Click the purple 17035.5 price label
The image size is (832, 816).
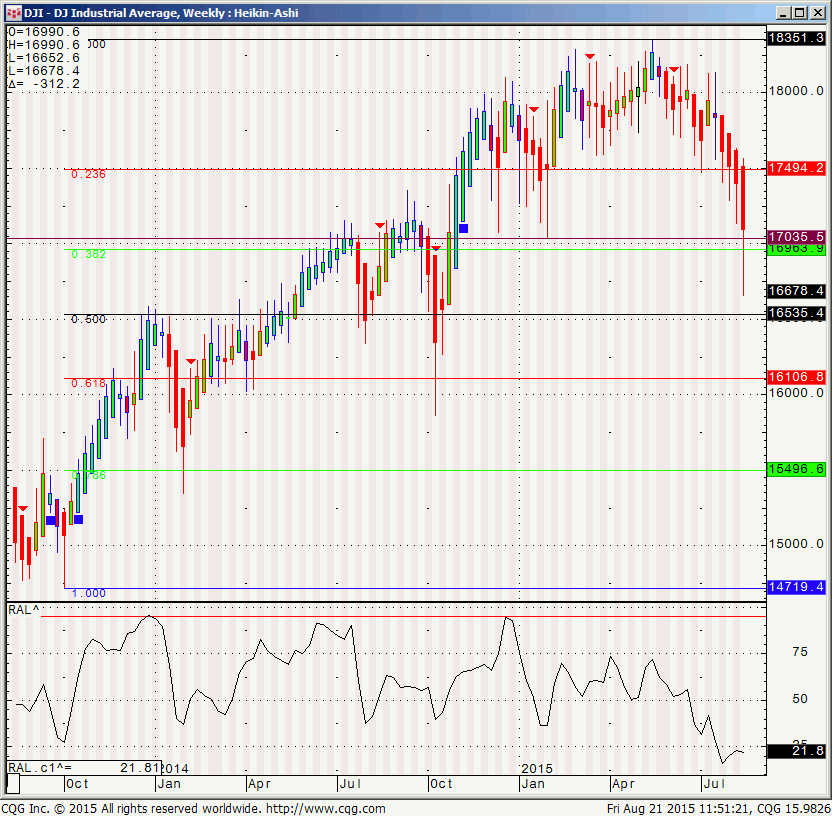click(x=795, y=237)
